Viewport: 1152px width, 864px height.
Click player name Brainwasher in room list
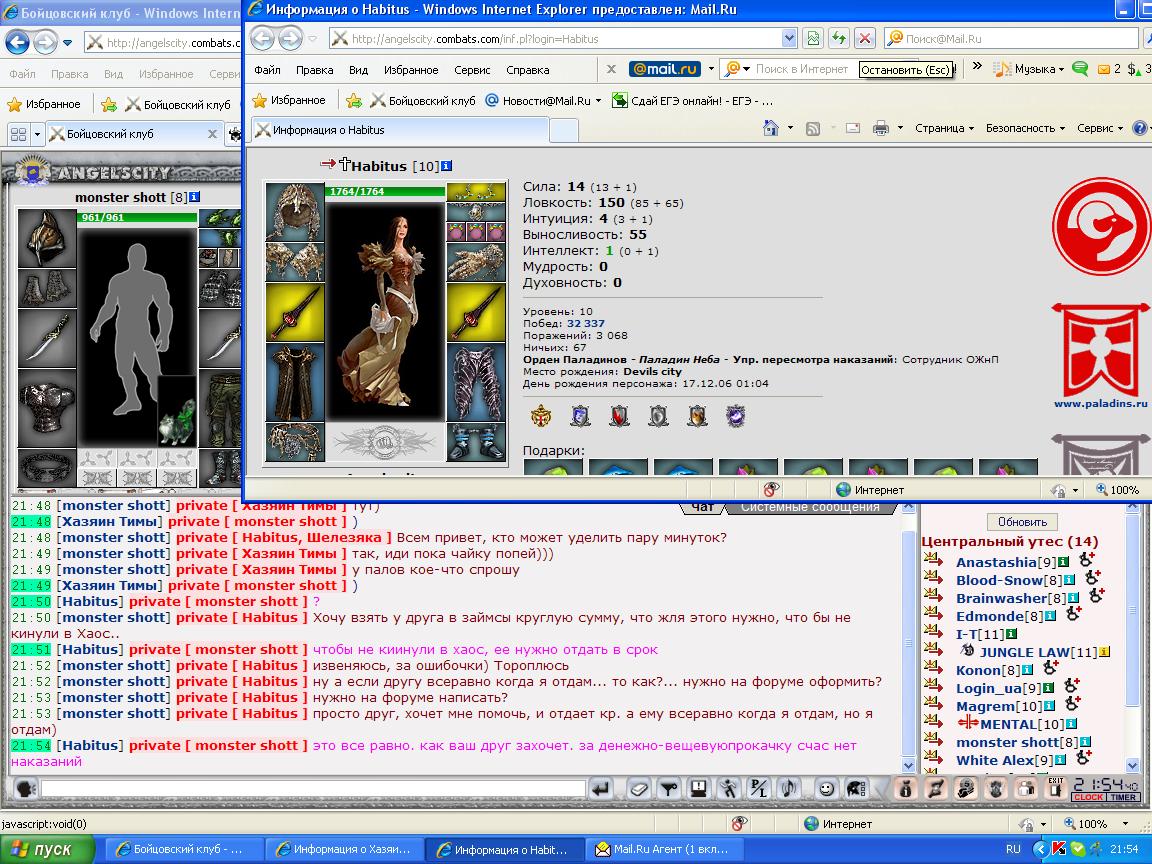pyautogui.click(x=1001, y=598)
